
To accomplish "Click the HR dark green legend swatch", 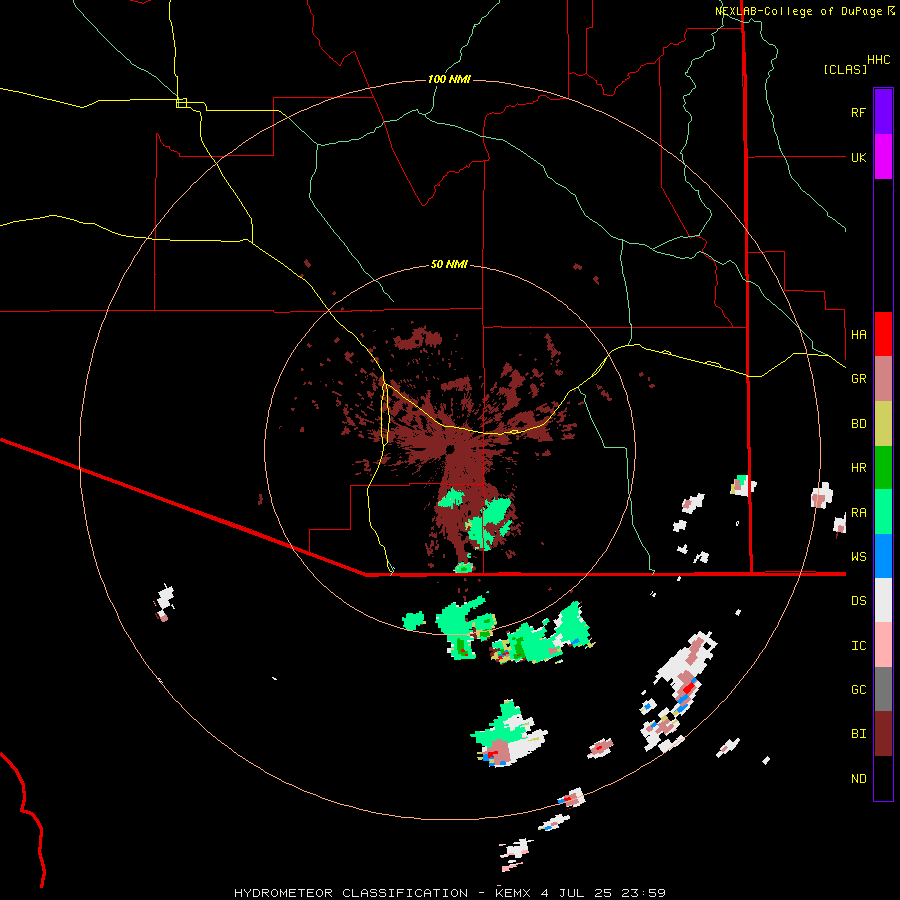I will click(883, 467).
